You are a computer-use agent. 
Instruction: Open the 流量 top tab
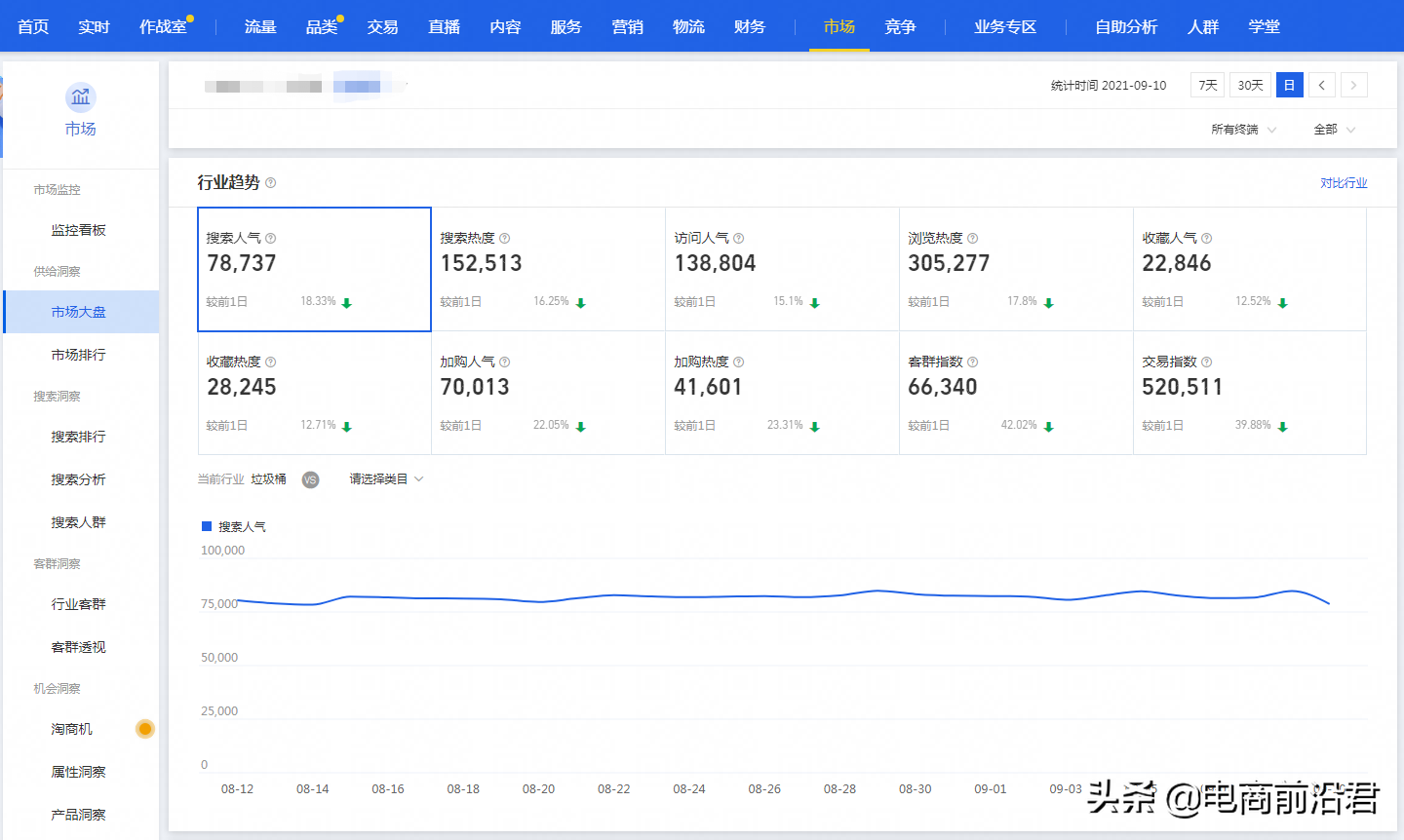click(x=260, y=26)
